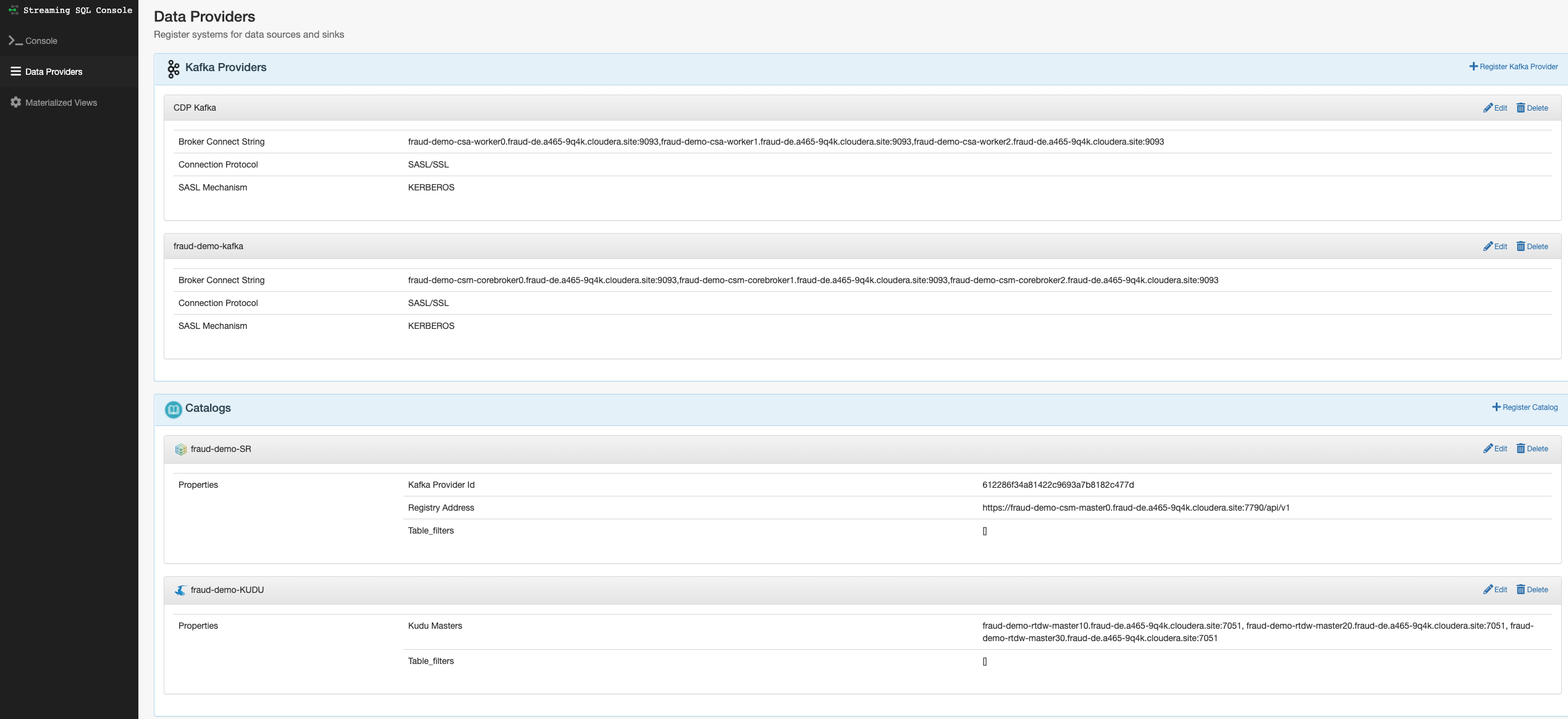Select Data Providers in sidebar
Screen dimensions: 1568x719
click(x=54, y=72)
